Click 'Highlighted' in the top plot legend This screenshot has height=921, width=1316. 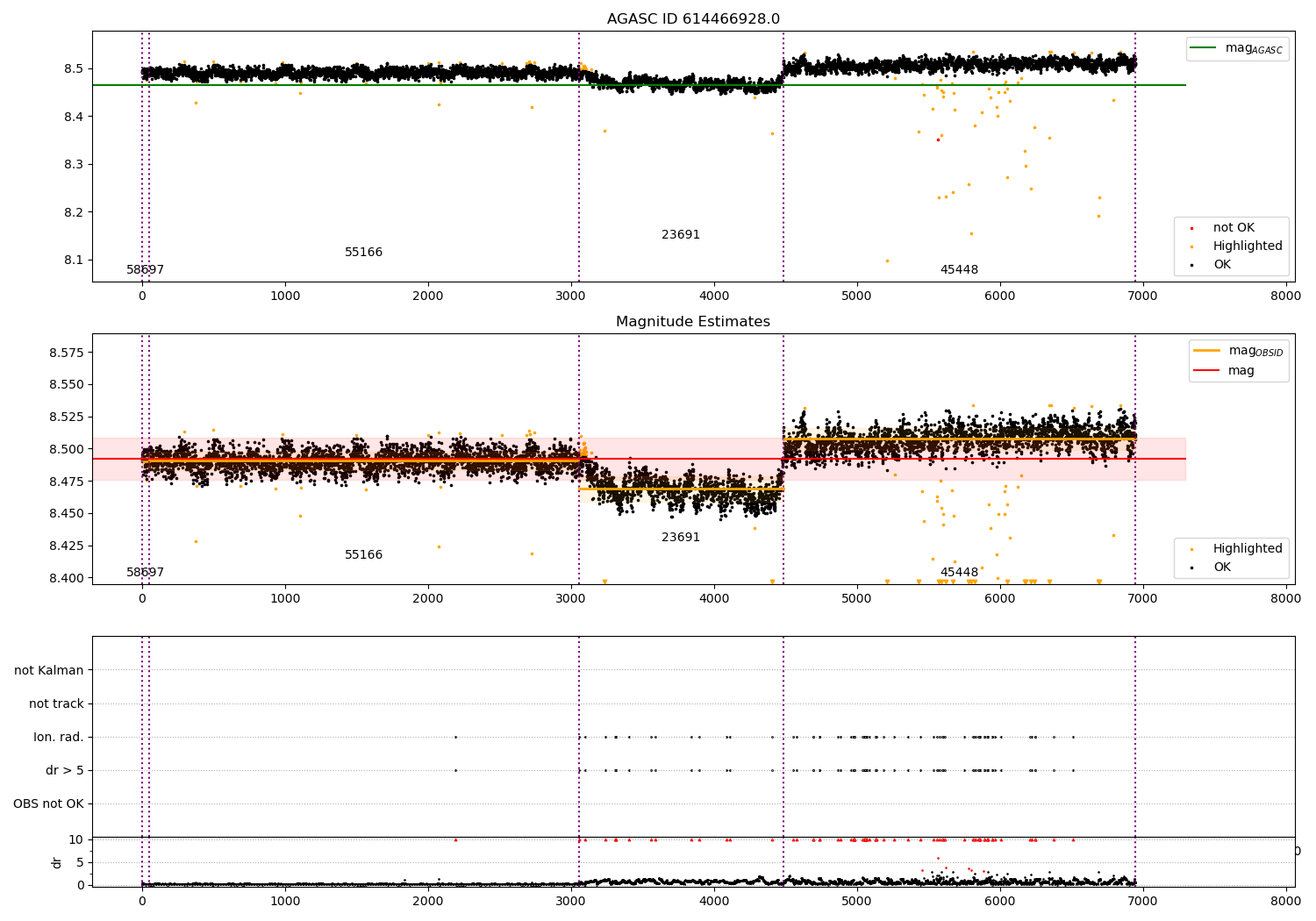1248,246
